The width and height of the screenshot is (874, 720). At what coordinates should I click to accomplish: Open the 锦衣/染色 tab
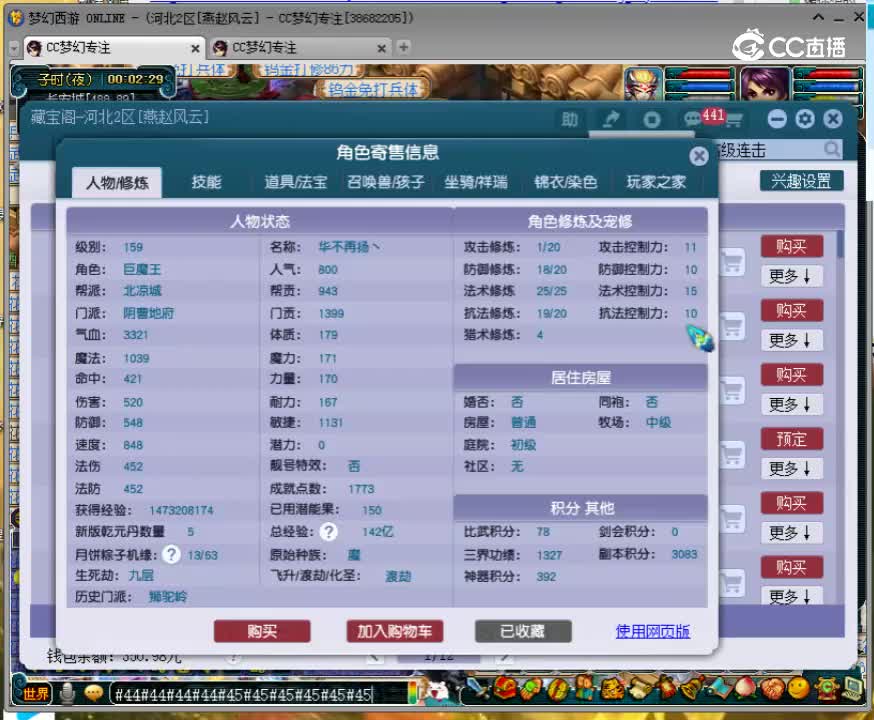click(x=566, y=182)
